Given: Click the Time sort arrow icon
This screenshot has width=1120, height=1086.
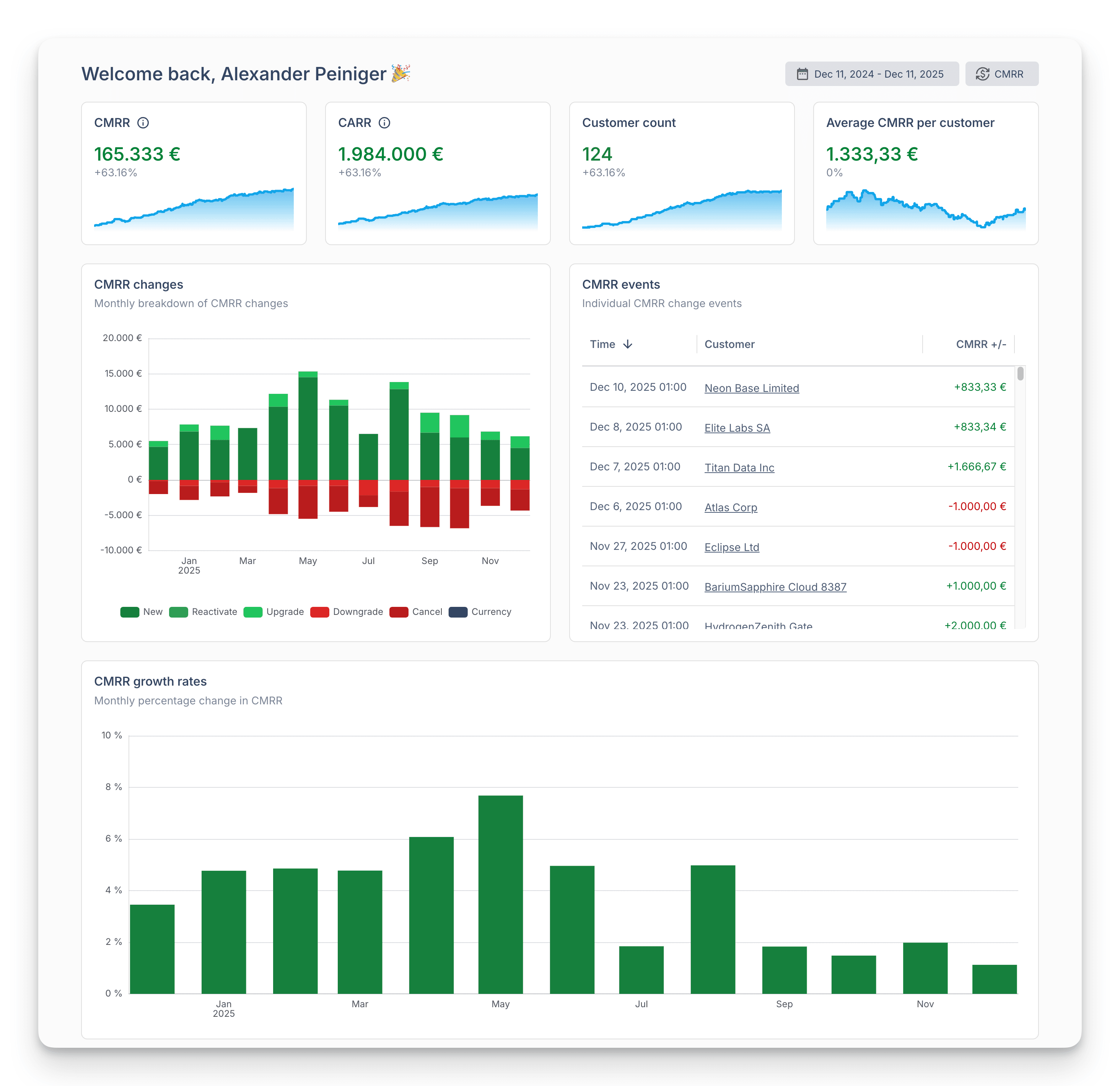Looking at the screenshot, I should coord(627,345).
